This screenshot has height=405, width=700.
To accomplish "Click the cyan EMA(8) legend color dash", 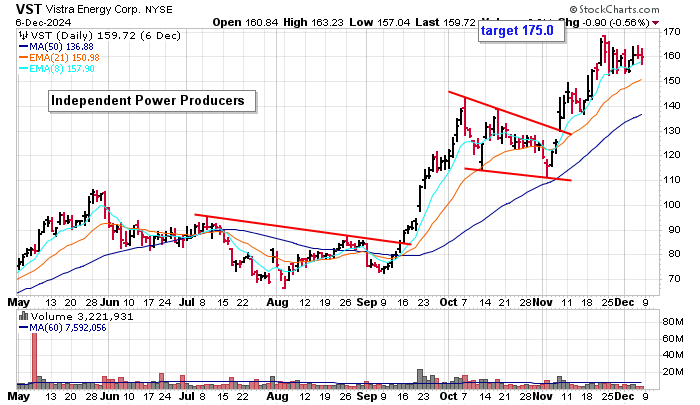I will point(24,69).
